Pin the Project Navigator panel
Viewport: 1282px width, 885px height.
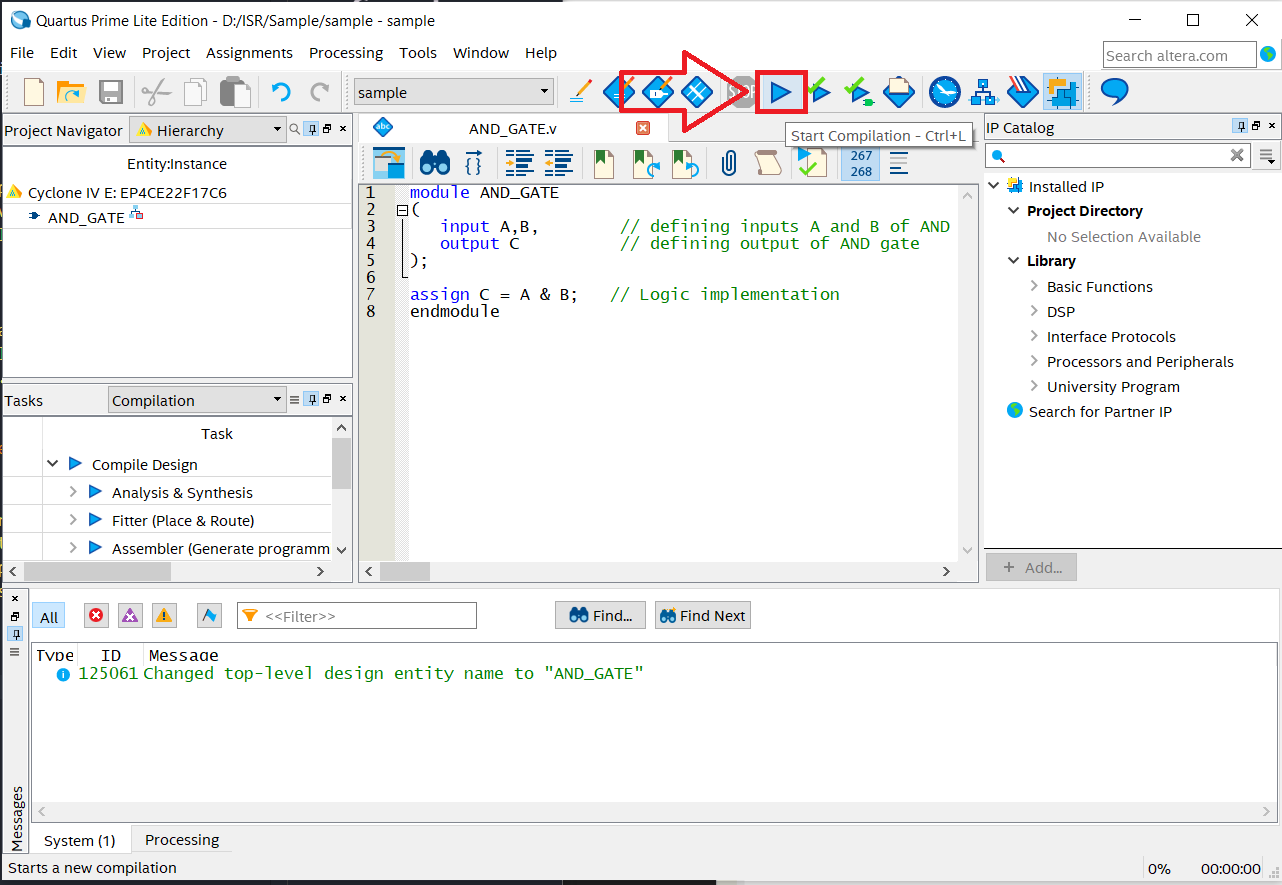(x=312, y=129)
